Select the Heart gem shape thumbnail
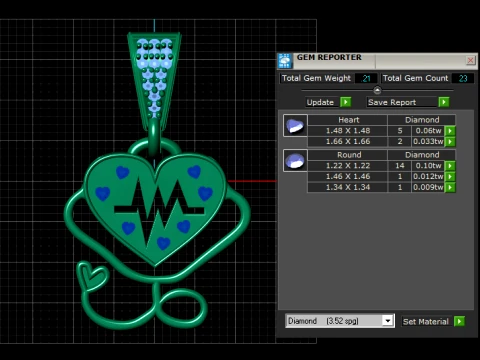 295,126
